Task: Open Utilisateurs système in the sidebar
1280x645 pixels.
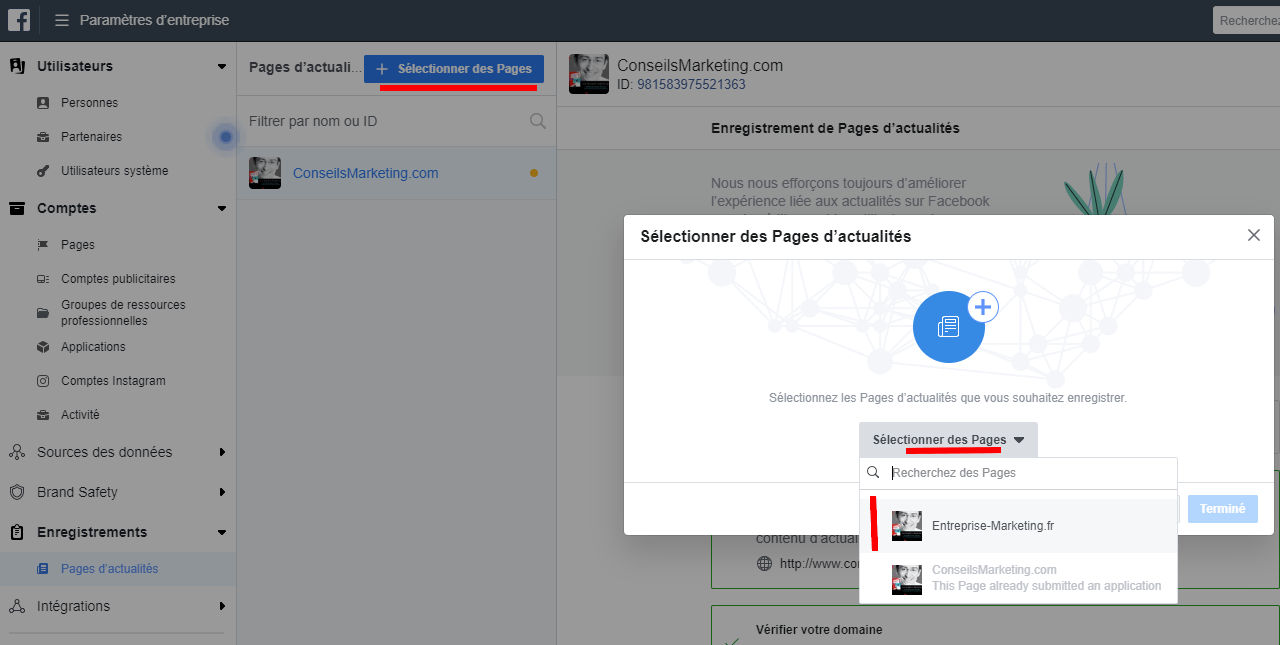Action: click(x=115, y=171)
